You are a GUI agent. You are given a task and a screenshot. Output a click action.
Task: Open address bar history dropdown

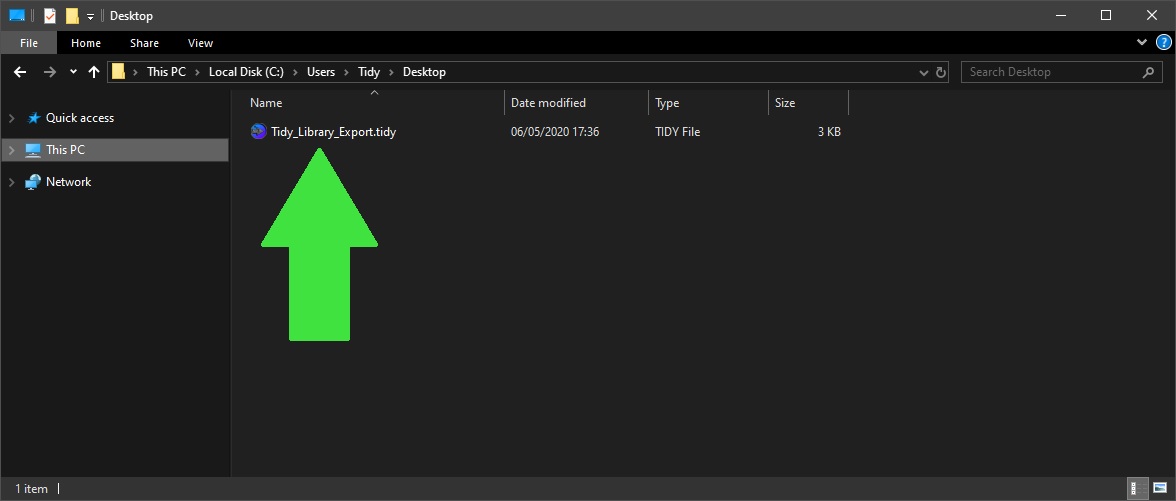tap(924, 73)
